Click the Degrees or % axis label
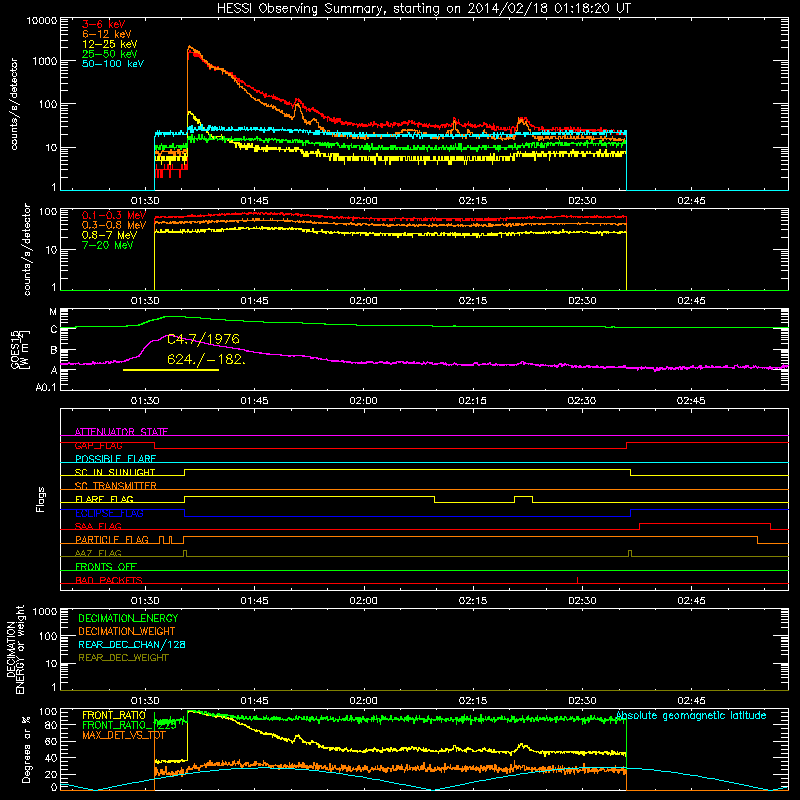The height and width of the screenshot is (800, 800). (26, 749)
